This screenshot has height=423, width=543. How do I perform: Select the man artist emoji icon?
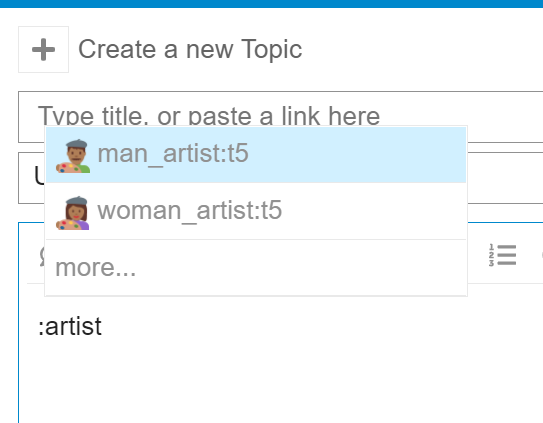73,156
